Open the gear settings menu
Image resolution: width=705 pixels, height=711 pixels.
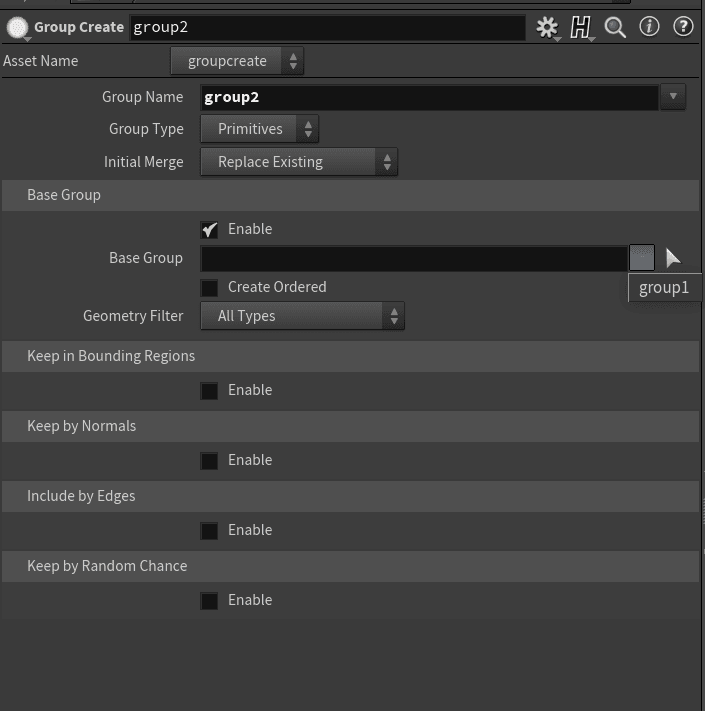[547, 27]
